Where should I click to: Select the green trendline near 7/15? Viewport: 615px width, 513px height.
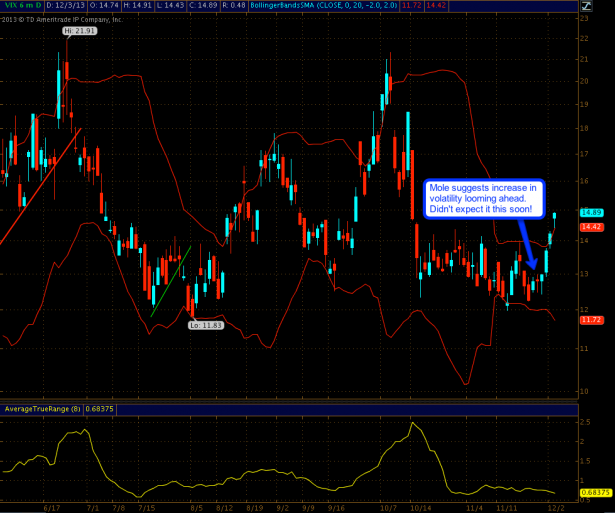pyautogui.click(x=170, y=281)
